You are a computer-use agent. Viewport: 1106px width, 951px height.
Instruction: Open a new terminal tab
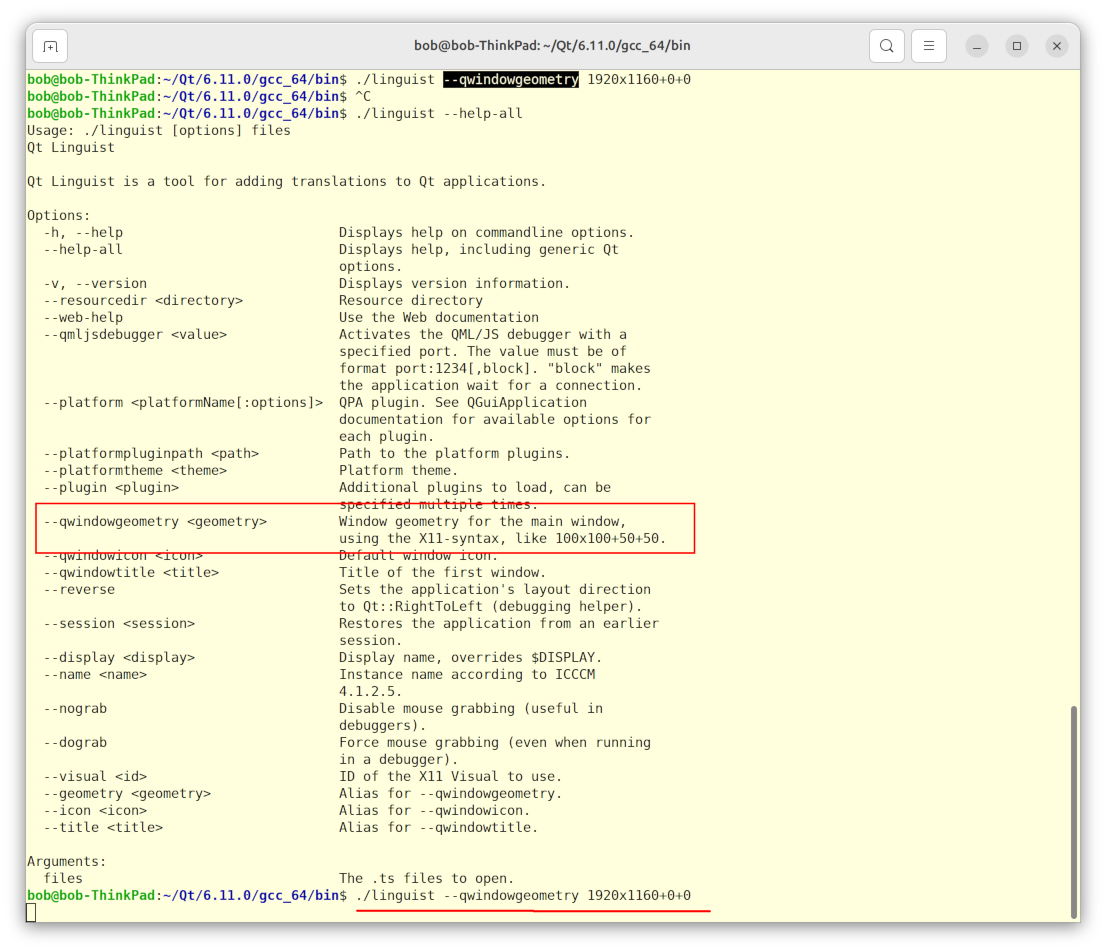50,47
